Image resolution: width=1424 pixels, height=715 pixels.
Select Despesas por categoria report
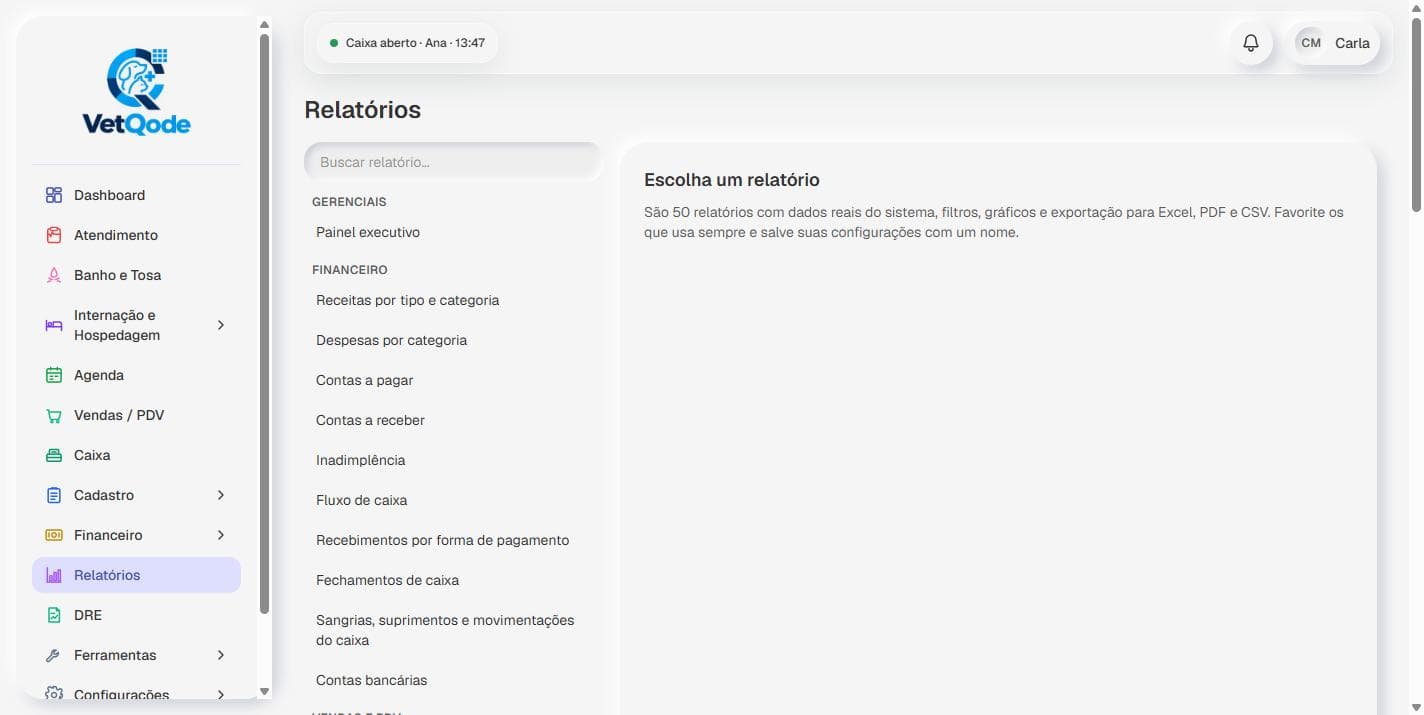(x=454, y=340)
